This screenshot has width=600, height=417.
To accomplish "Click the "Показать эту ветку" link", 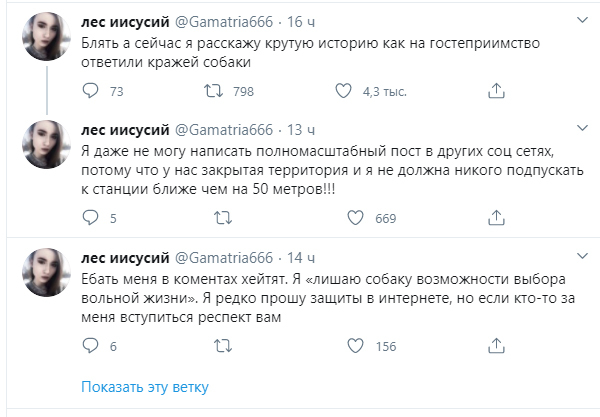I will 145,387.
